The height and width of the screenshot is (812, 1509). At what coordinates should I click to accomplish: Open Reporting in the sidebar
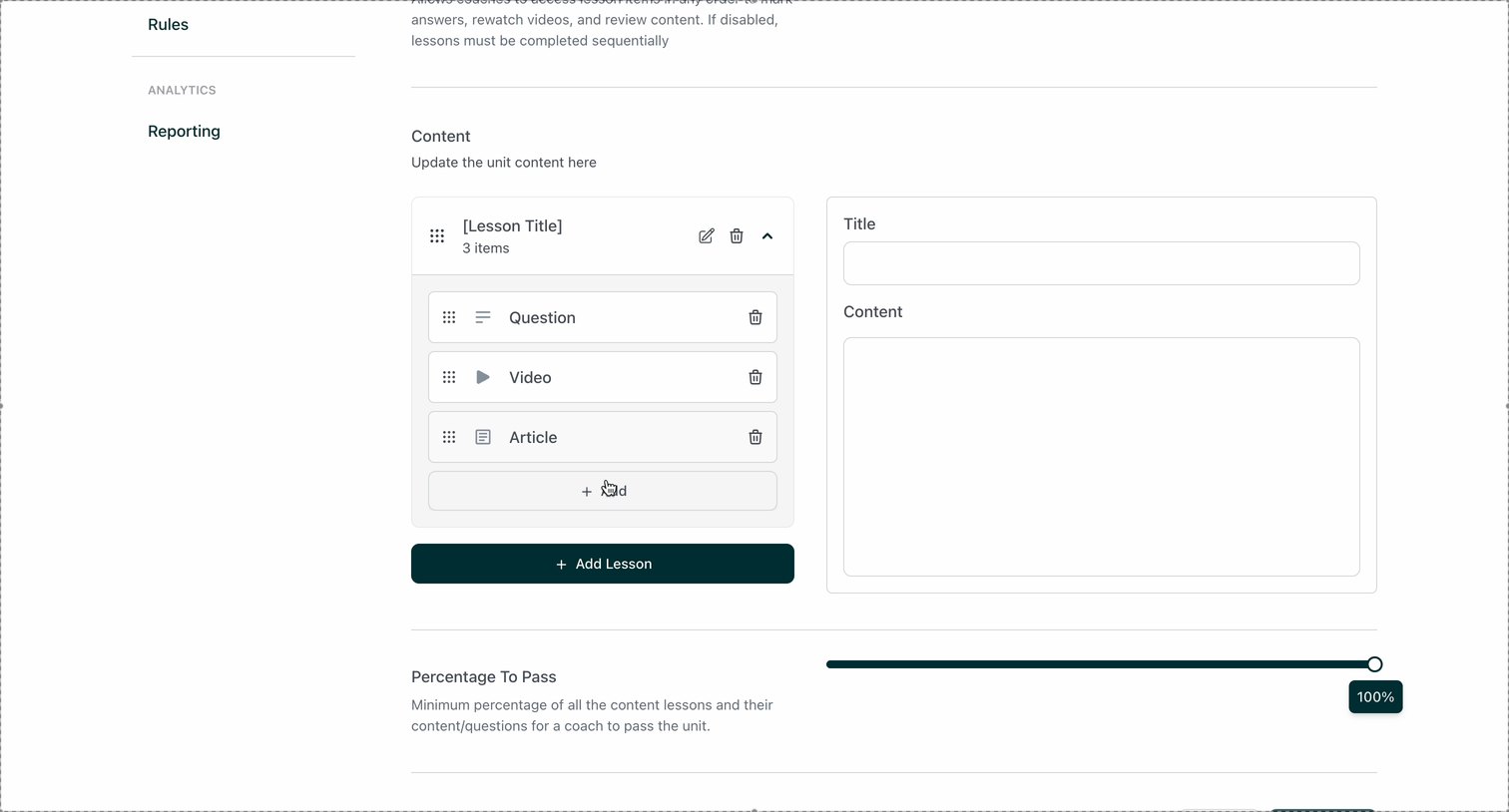tap(184, 131)
